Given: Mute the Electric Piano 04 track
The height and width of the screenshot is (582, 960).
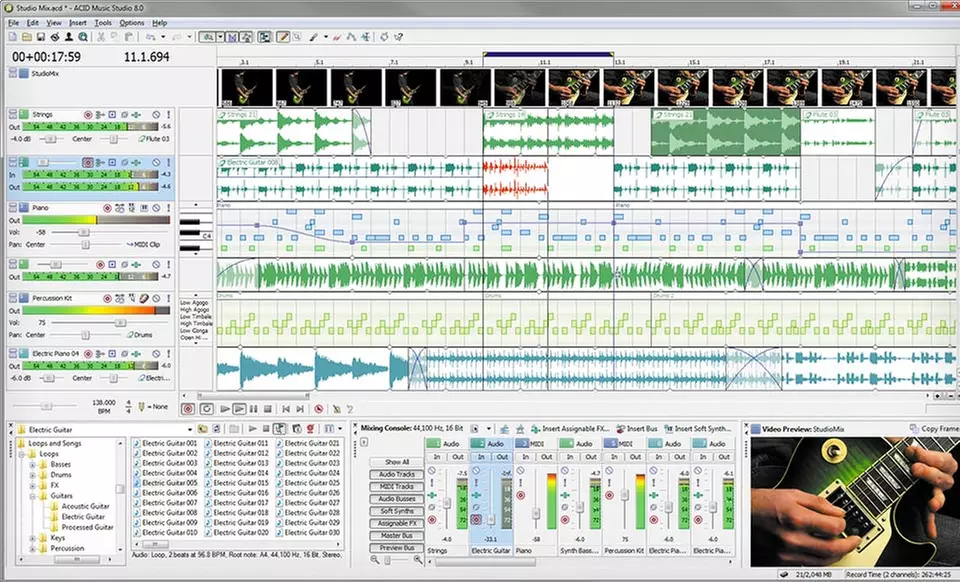Looking at the screenshot, I should [x=156, y=354].
